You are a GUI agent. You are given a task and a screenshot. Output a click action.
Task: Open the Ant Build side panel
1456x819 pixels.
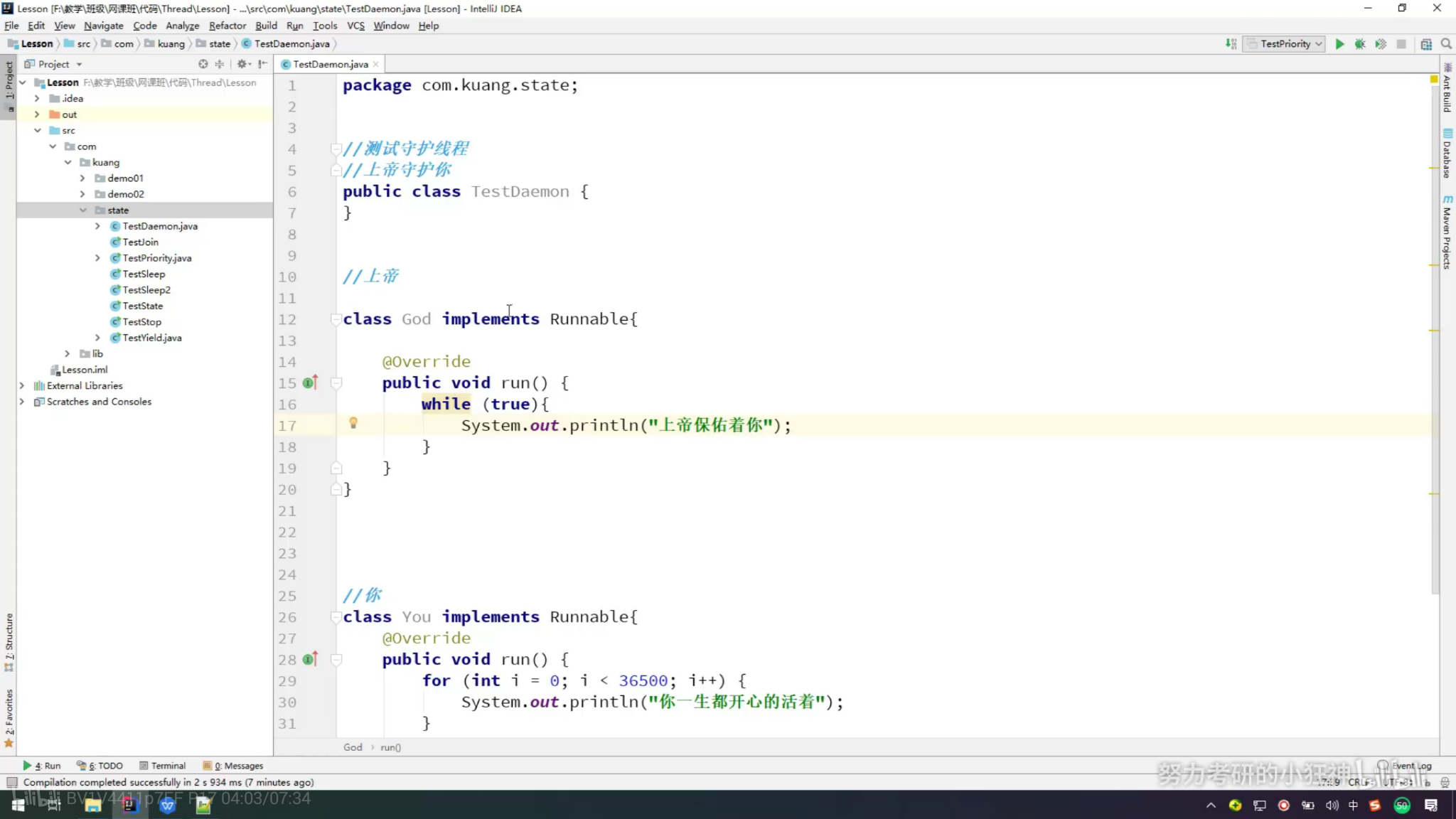pos(1447,88)
